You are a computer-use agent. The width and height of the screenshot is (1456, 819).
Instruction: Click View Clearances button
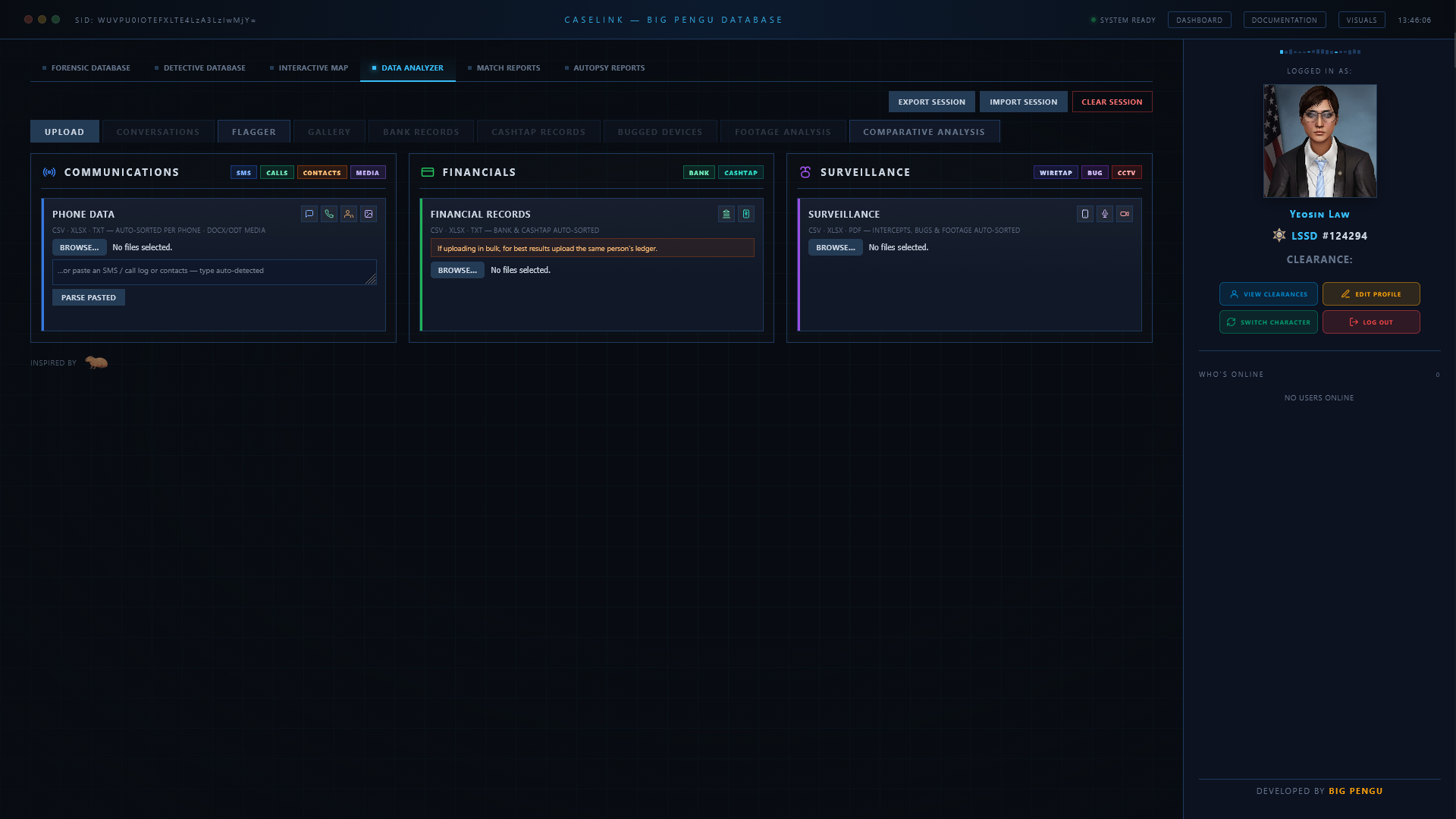click(1269, 294)
